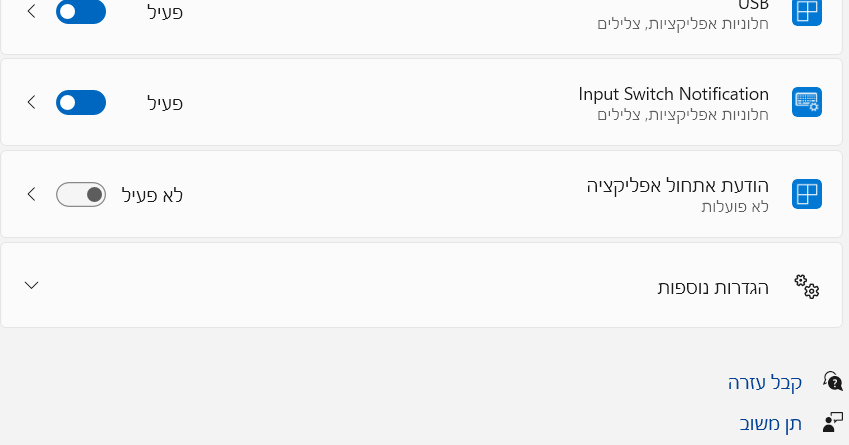Click the USB app icon
The height and width of the screenshot is (445, 849).
pyautogui.click(x=806, y=11)
